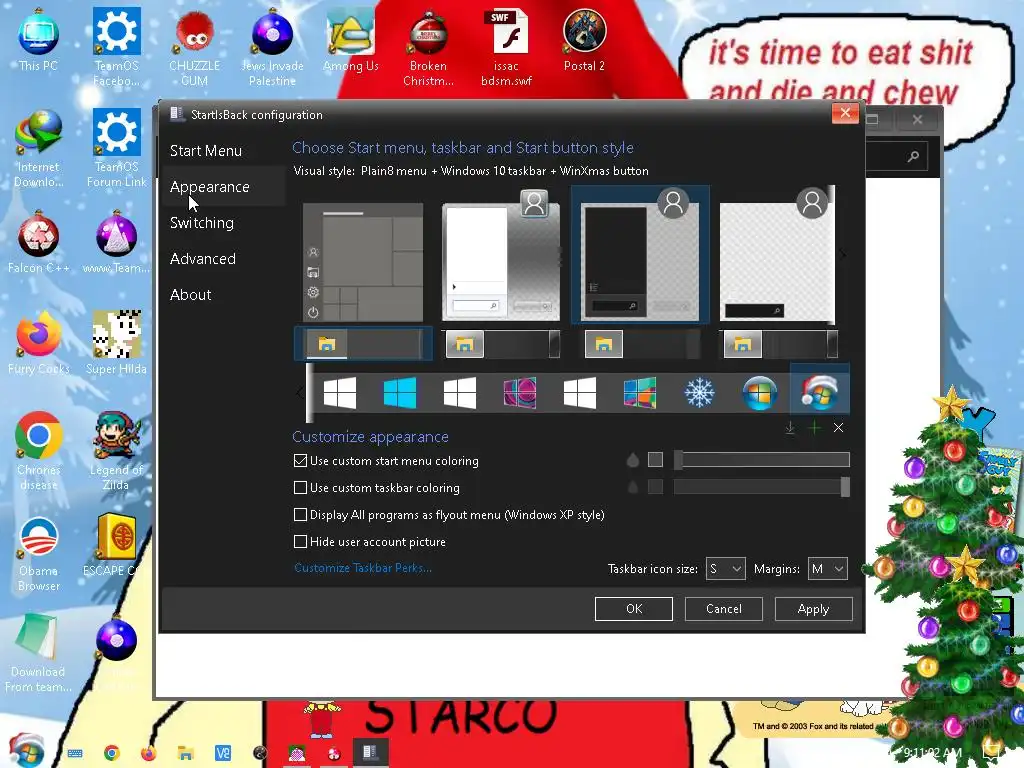Check Hide user account picture

(300, 541)
